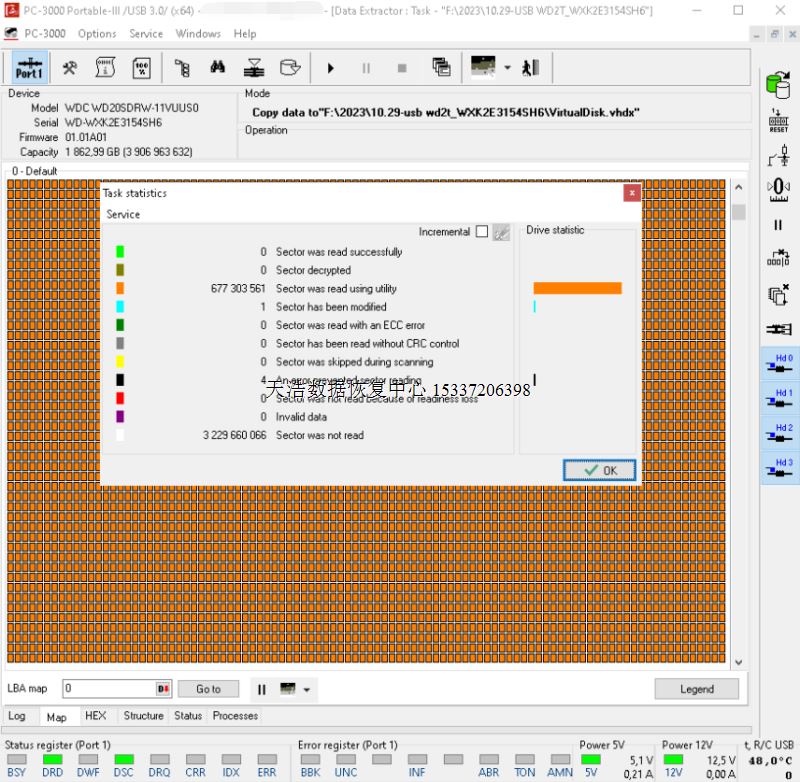Open the Legend button

coord(696,689)
